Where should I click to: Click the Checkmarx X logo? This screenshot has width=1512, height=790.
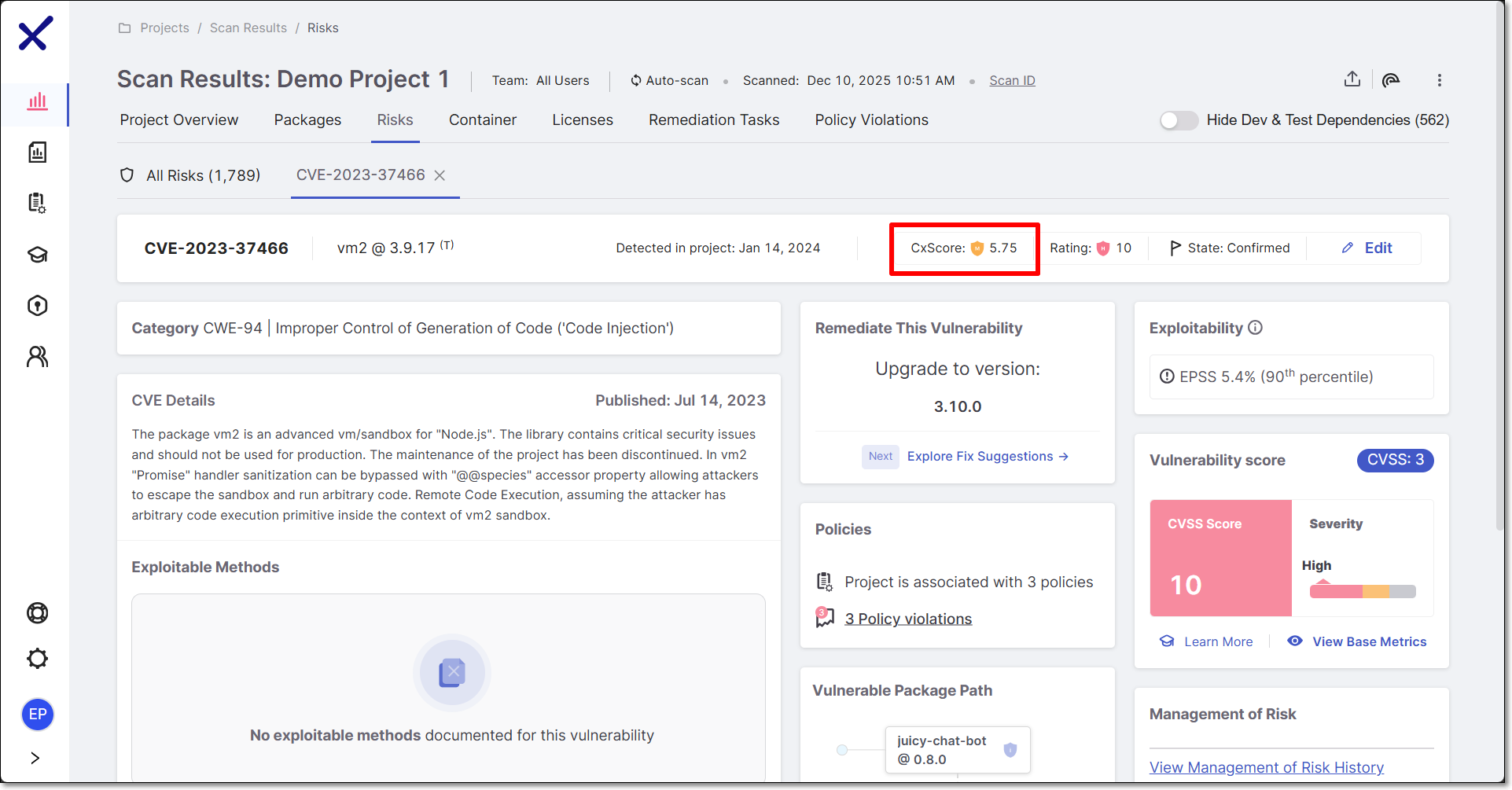[x=35, y=34]
